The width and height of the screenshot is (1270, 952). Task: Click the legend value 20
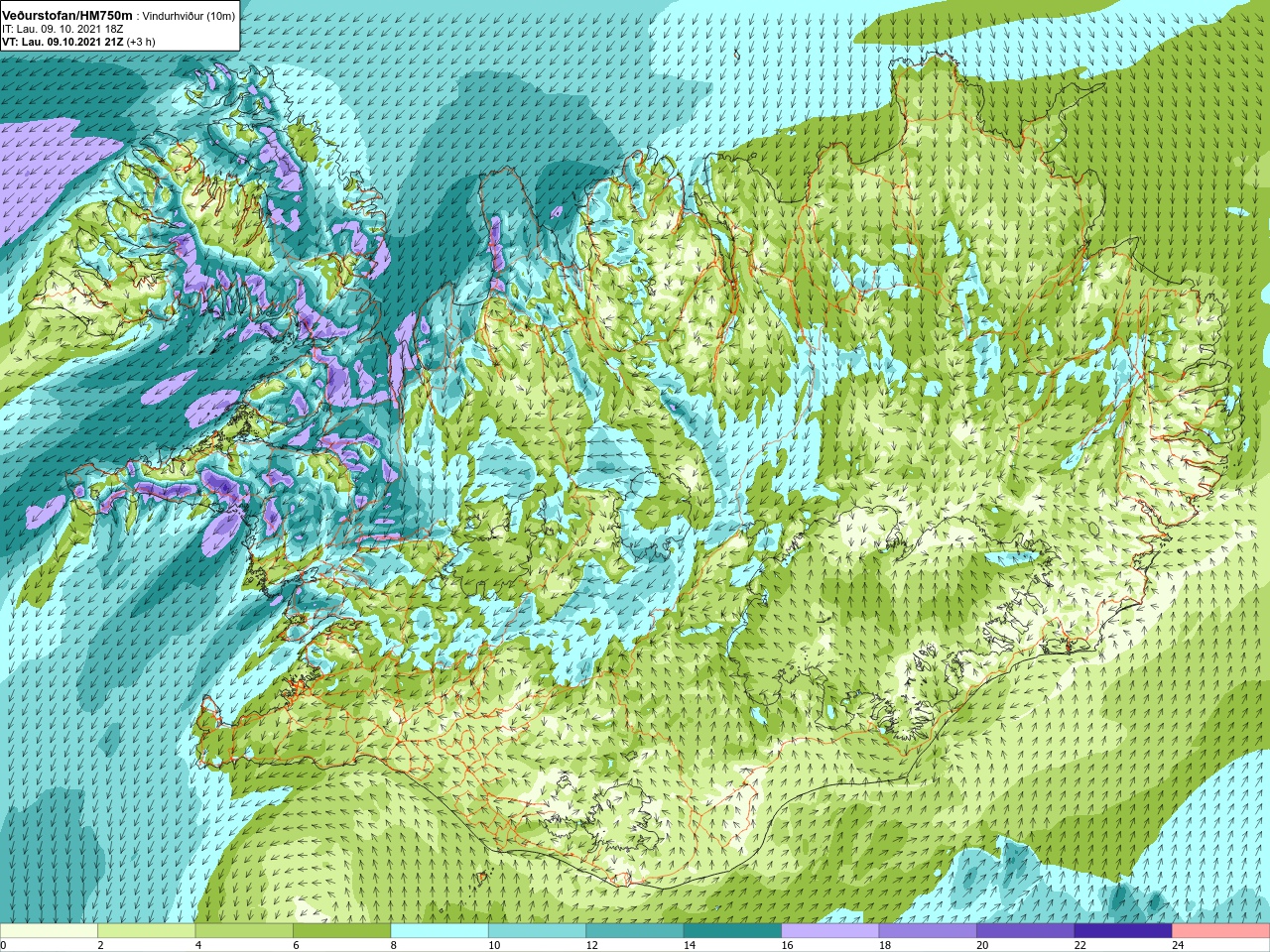click(x=983, y=945)
